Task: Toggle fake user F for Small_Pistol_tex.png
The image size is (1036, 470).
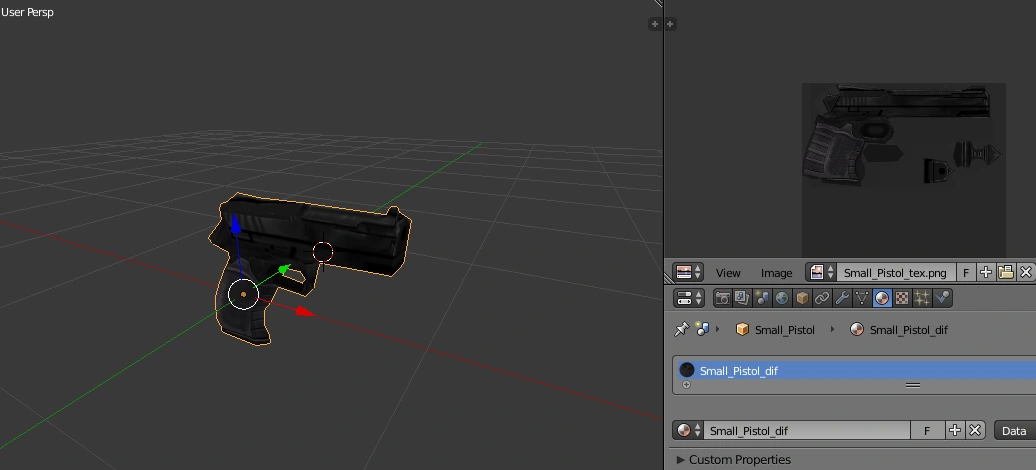Action: tap(965, 272)
